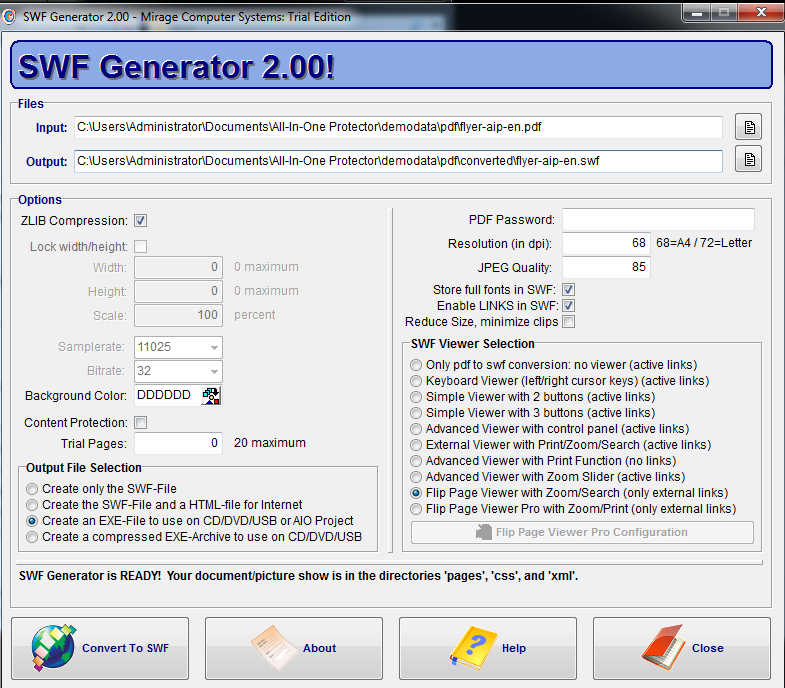Click the question mark book Help icon
The image size is (785, 688).
[x=473, y=647]
